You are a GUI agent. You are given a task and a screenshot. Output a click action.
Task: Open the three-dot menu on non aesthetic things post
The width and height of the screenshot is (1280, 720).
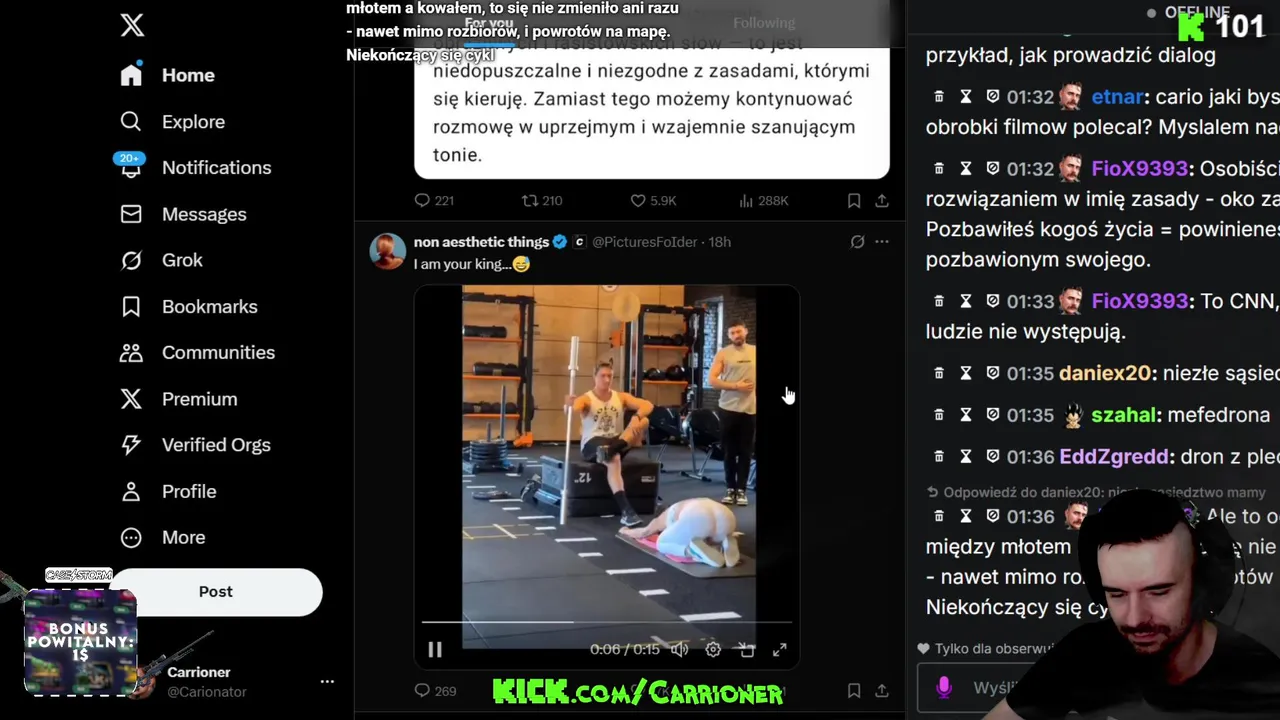point(882,242)
